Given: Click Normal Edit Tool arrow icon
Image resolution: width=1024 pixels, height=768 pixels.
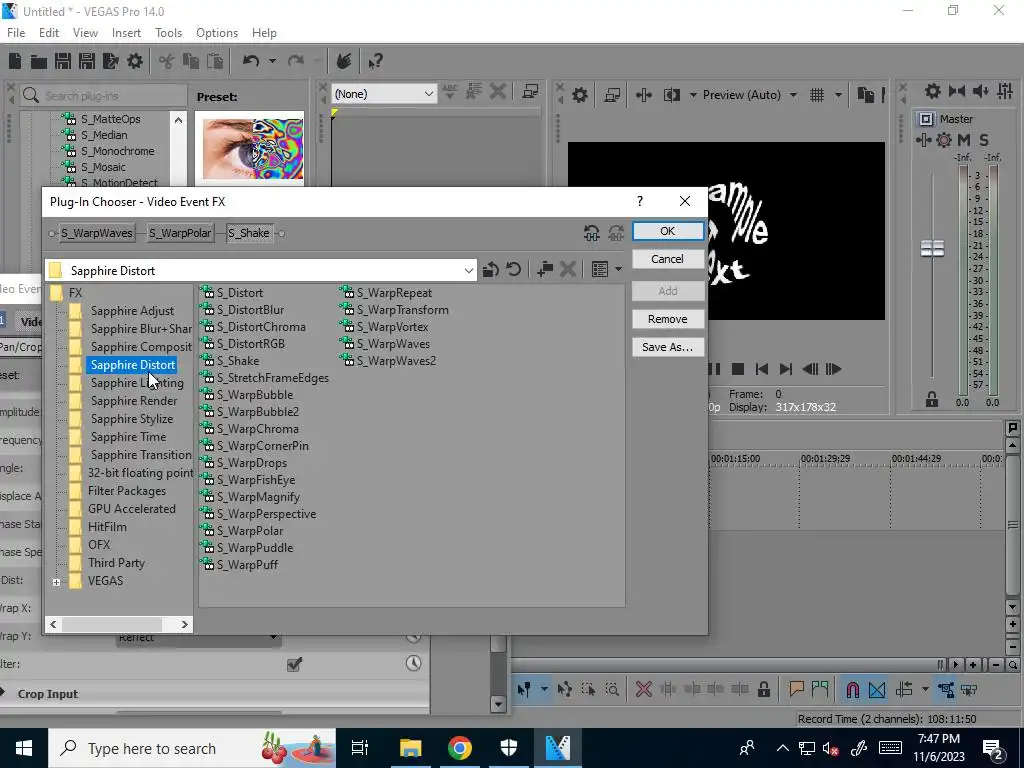Looking at the screenshot, I should (x=524, y=690).
